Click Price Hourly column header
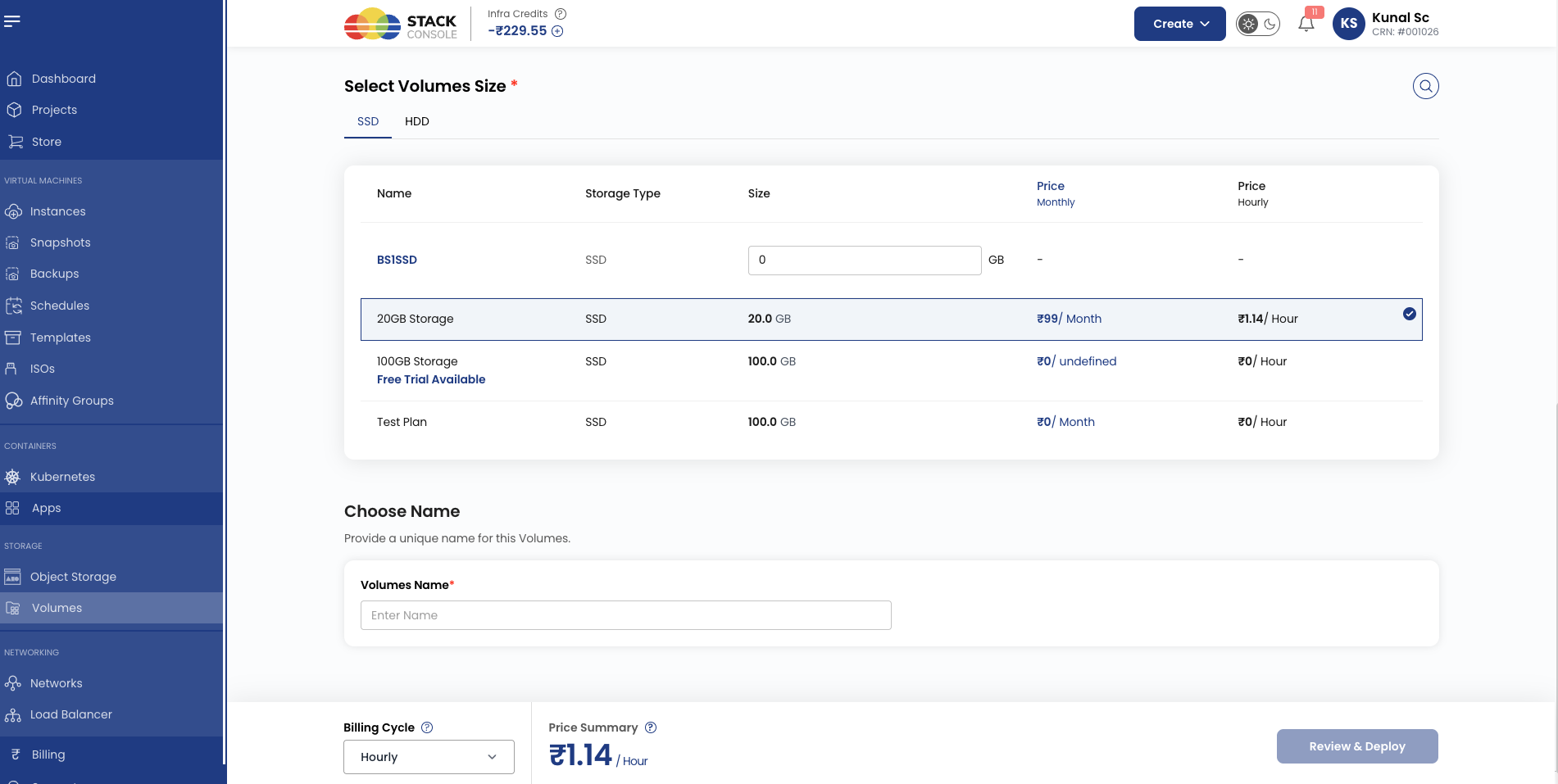The image size is (1558, 784). pyautogui.click(x=1253, y=193)
